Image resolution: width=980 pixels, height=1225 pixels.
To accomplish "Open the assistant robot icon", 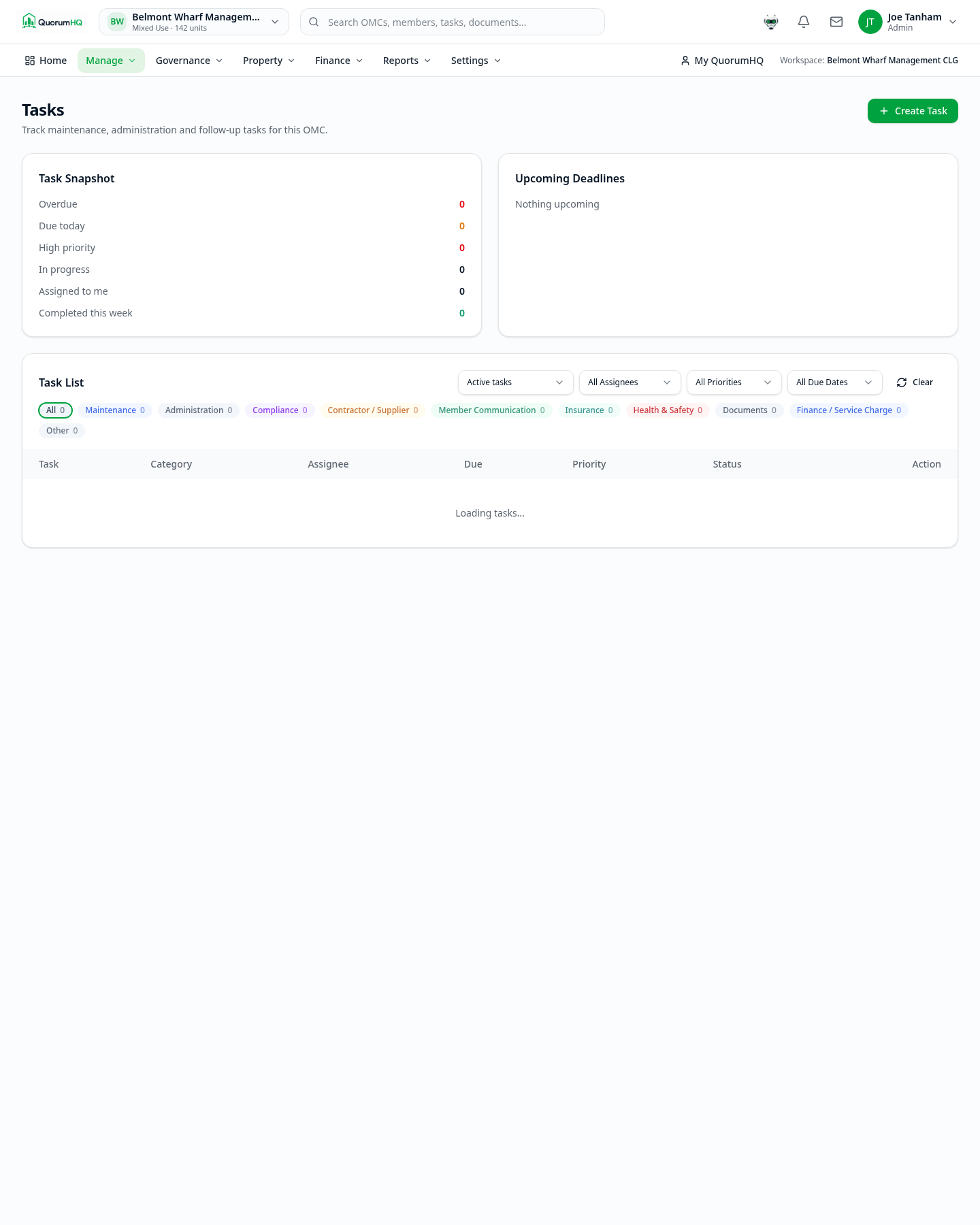I will point(771,22).
